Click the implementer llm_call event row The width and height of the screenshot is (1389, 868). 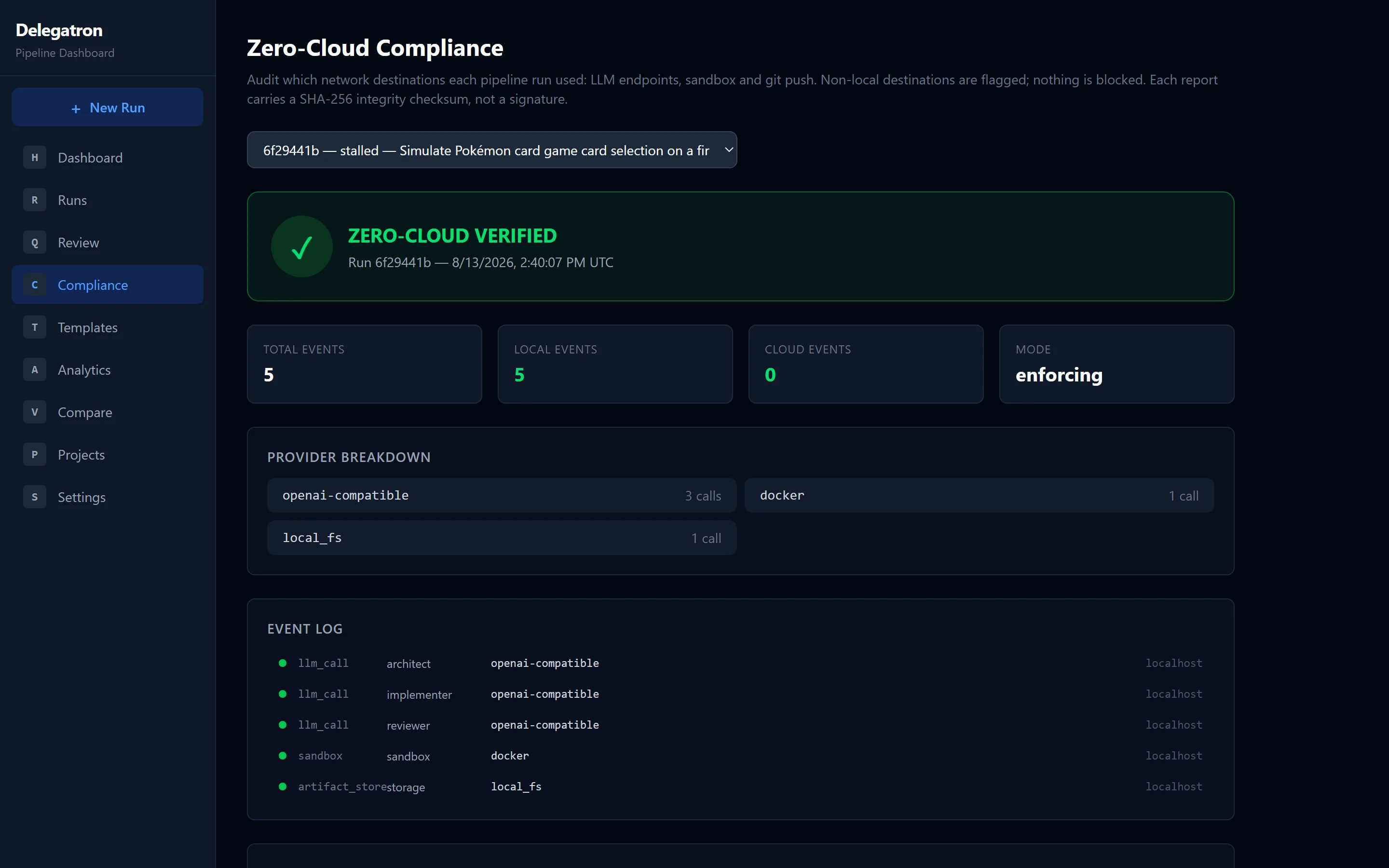740,694
